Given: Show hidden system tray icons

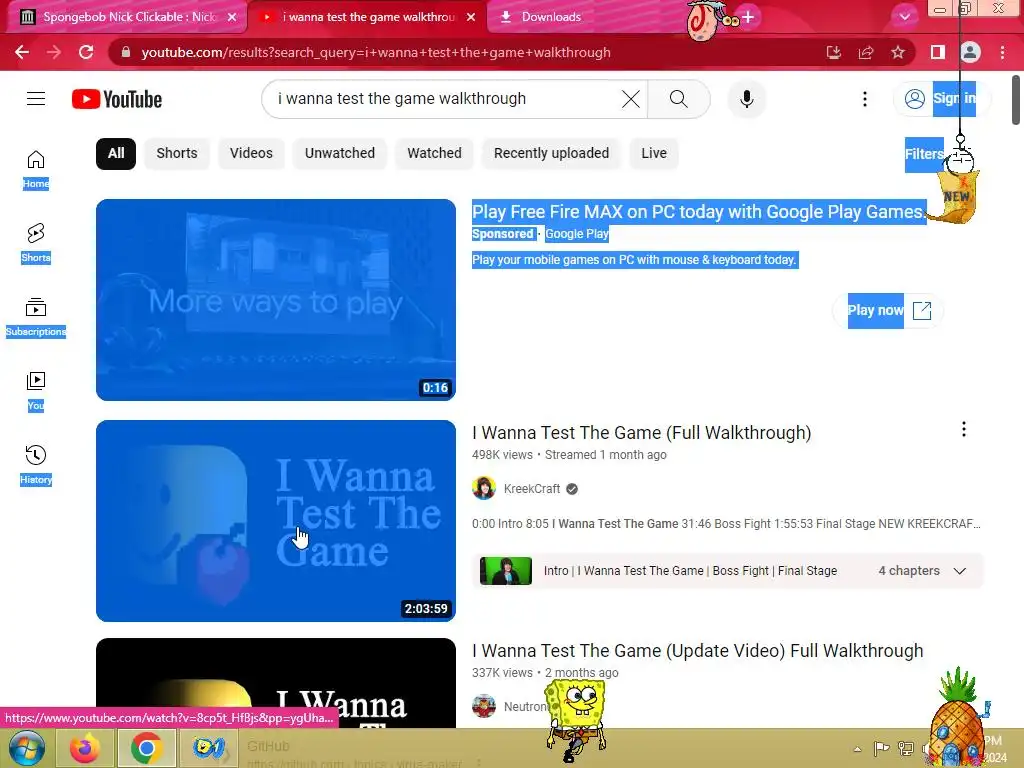Looking at the screenshot, I should pos(857,749).
